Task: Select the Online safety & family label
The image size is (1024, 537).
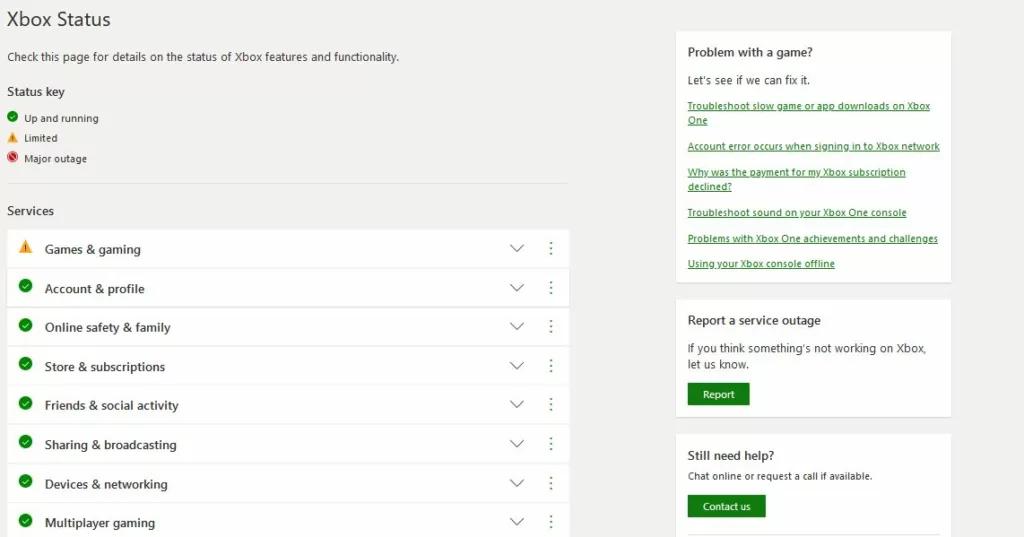Action: 108,327
